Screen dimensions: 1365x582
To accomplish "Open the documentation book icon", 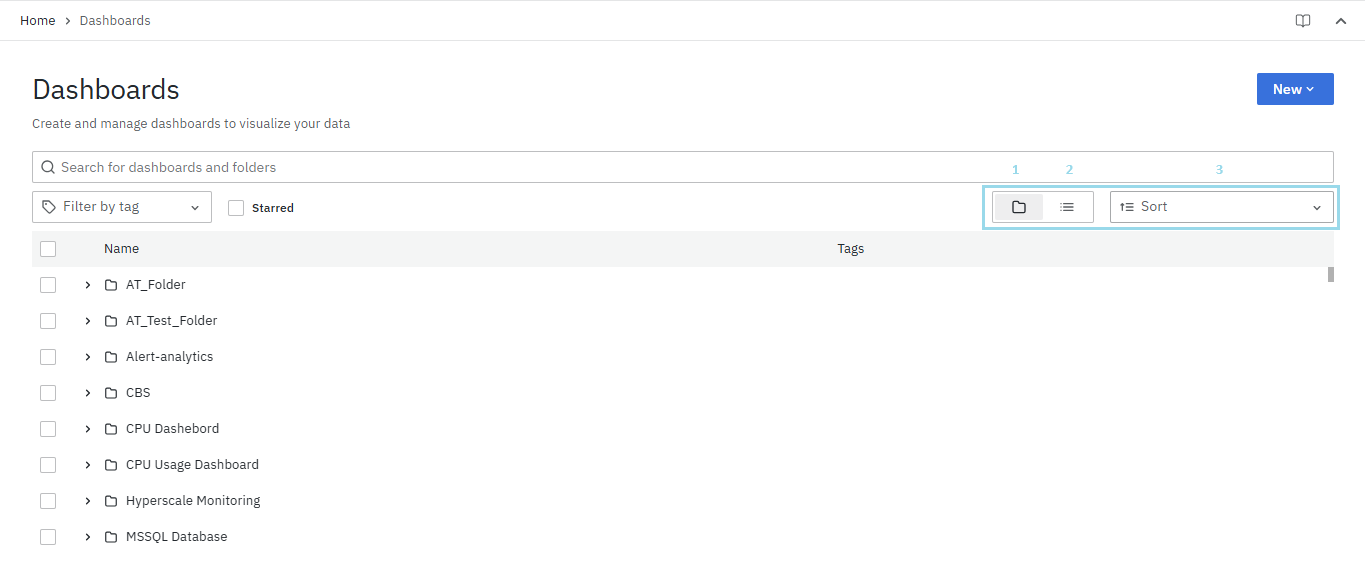I will pos(1302,21).
